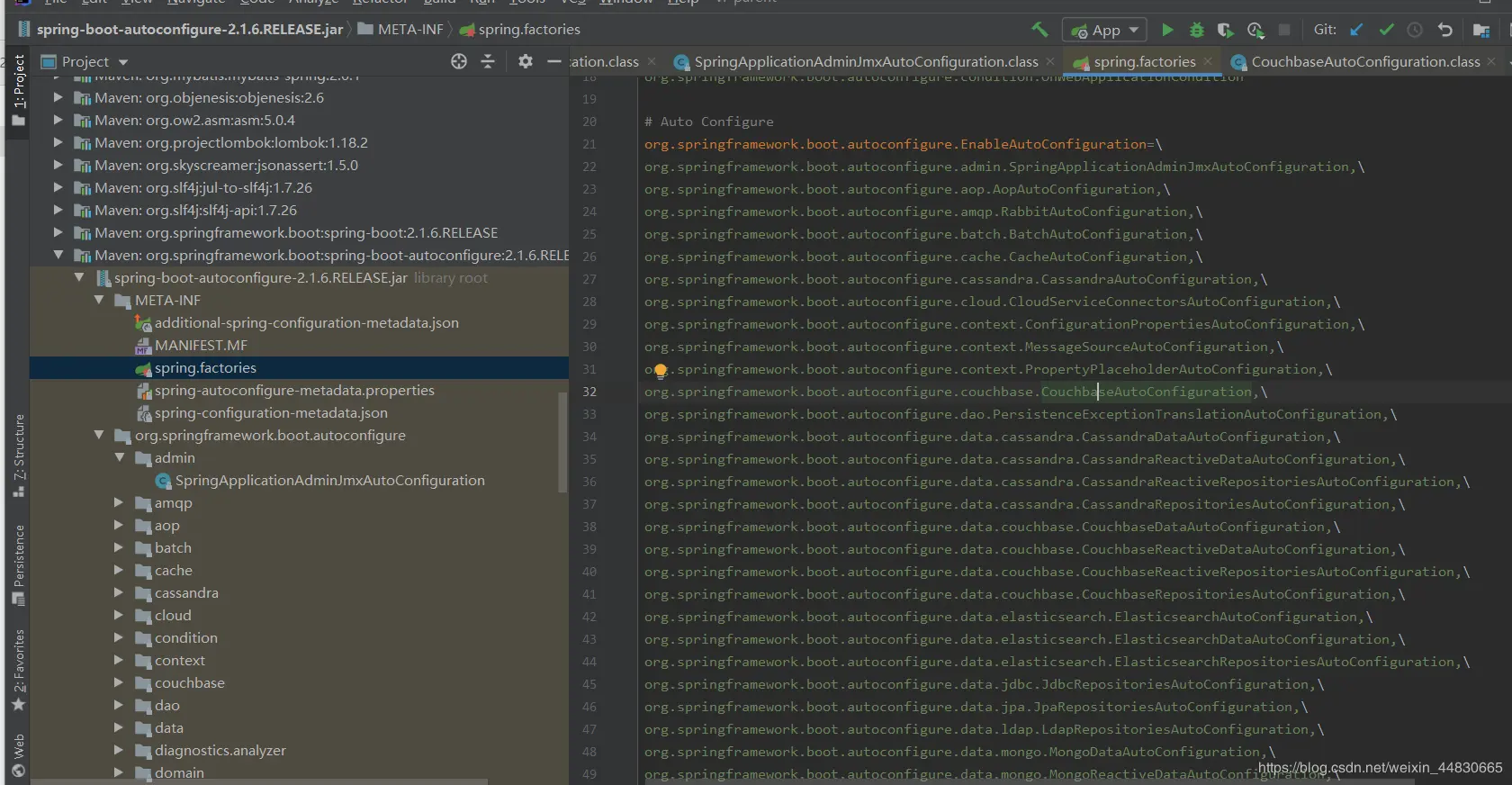Locate opened file with the crosshair icon
The height and width of the screenshot is (785, 1512).
pyautogui.click(x=459, y=61)
